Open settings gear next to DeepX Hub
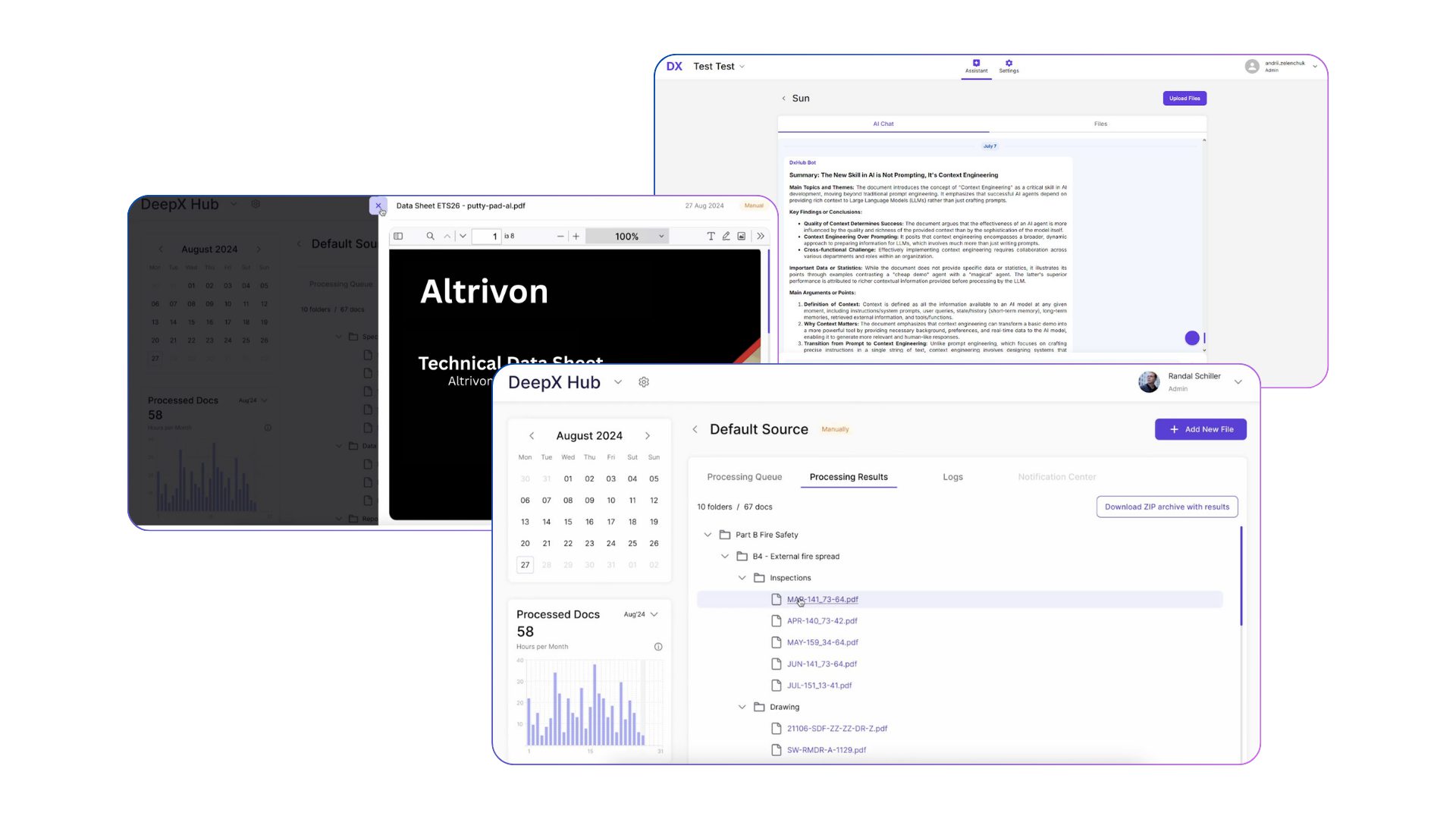1456x819 pixels. coord(644,382)
